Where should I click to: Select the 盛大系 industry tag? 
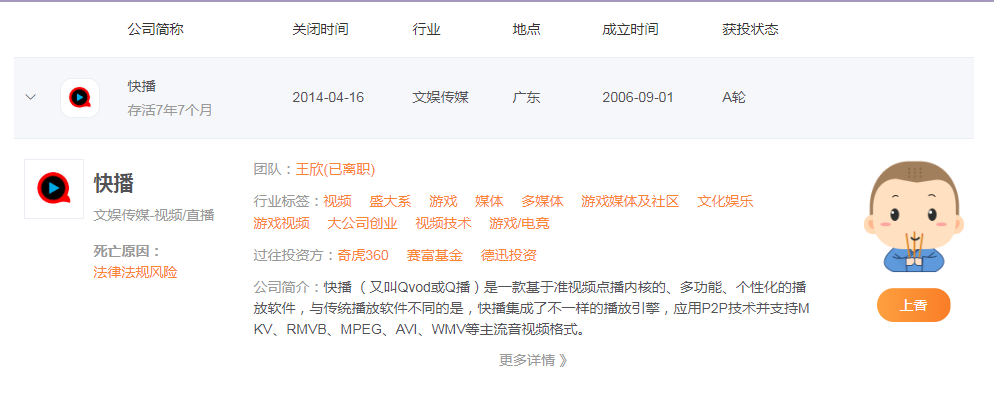(390, 201)
